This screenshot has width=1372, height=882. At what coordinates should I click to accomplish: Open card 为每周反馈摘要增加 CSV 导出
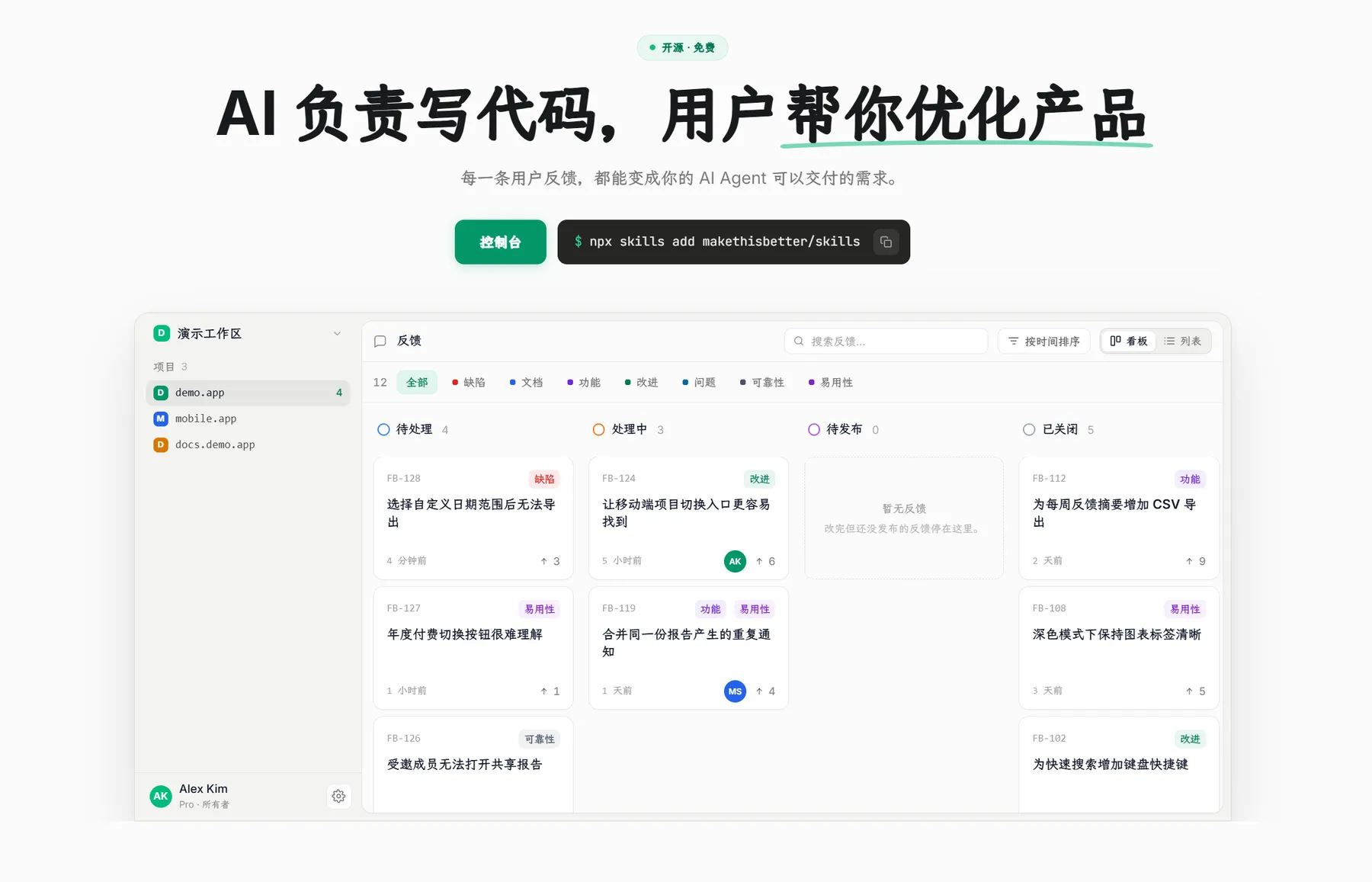(1119, 518)
